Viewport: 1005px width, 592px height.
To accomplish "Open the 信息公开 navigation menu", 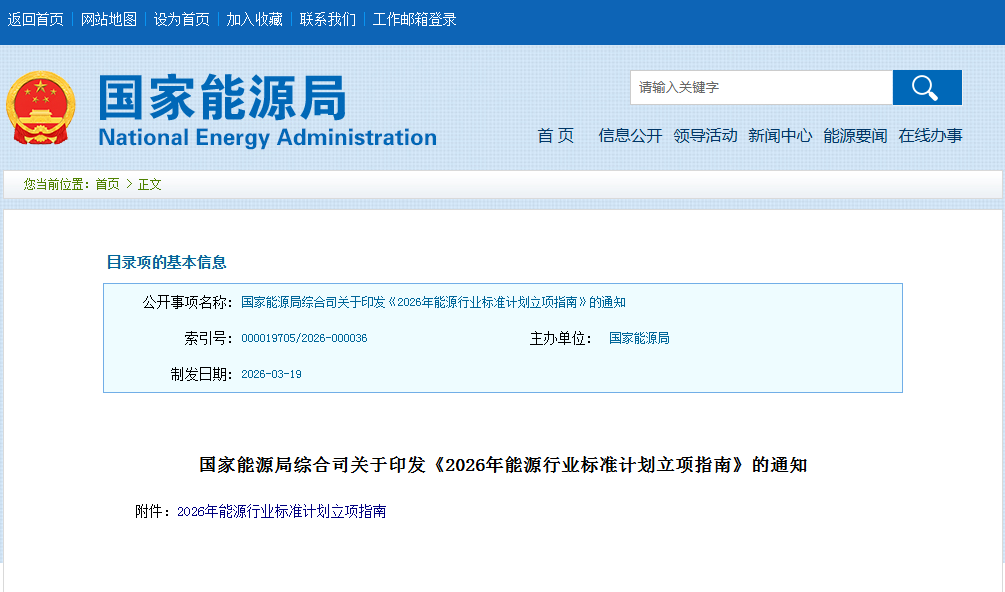I will point(630,136).
